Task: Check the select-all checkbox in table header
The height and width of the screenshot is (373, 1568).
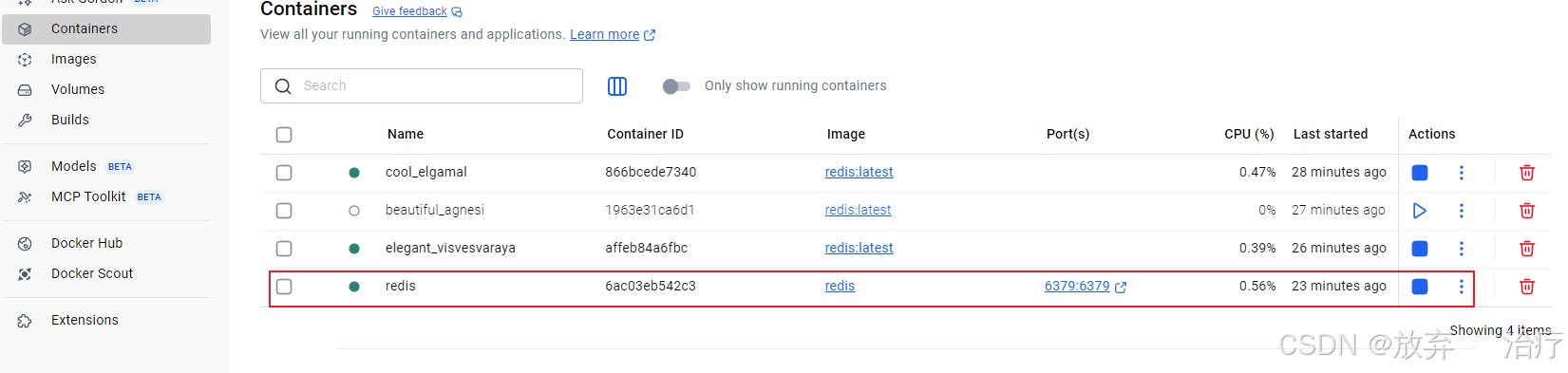Action: (x=284, y=135)
